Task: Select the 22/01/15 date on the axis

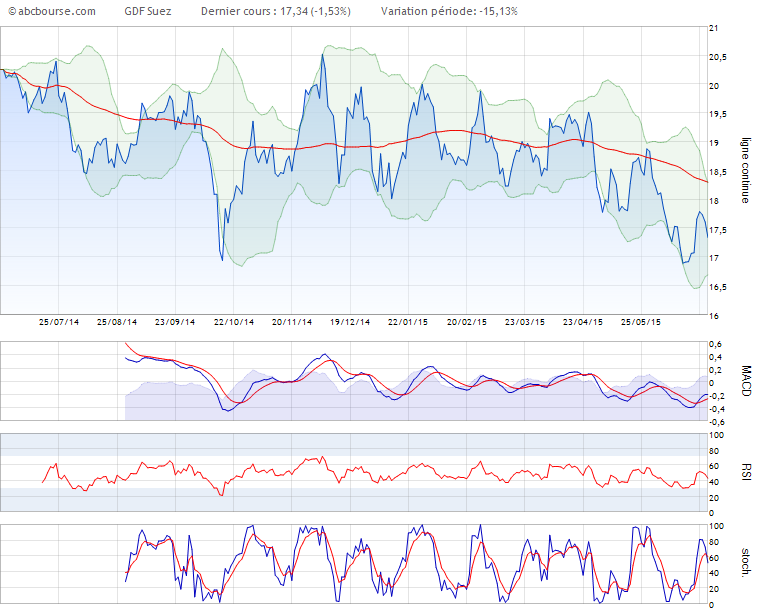Action: 408,323
